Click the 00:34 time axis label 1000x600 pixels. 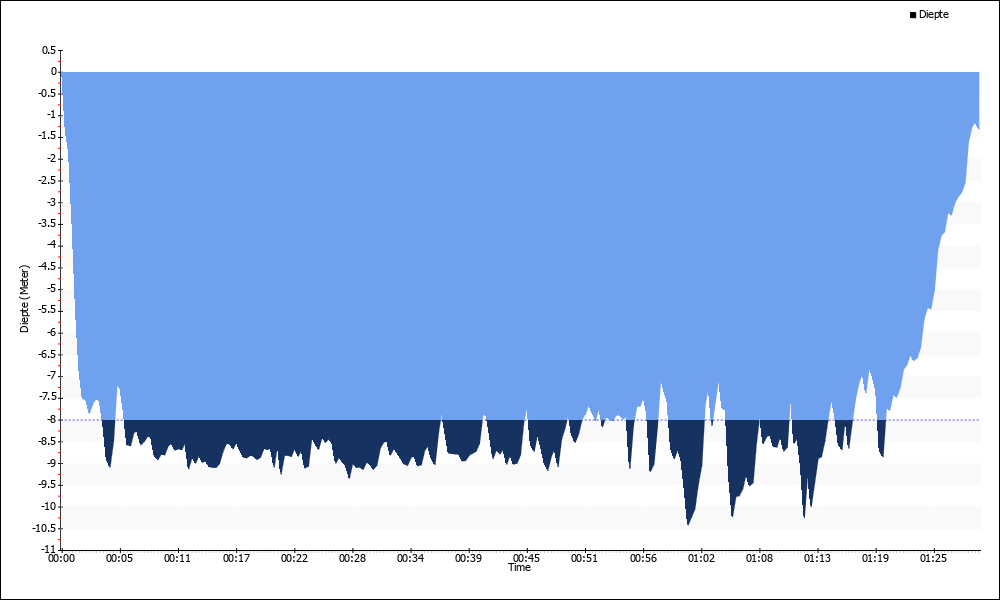point(410,558)
